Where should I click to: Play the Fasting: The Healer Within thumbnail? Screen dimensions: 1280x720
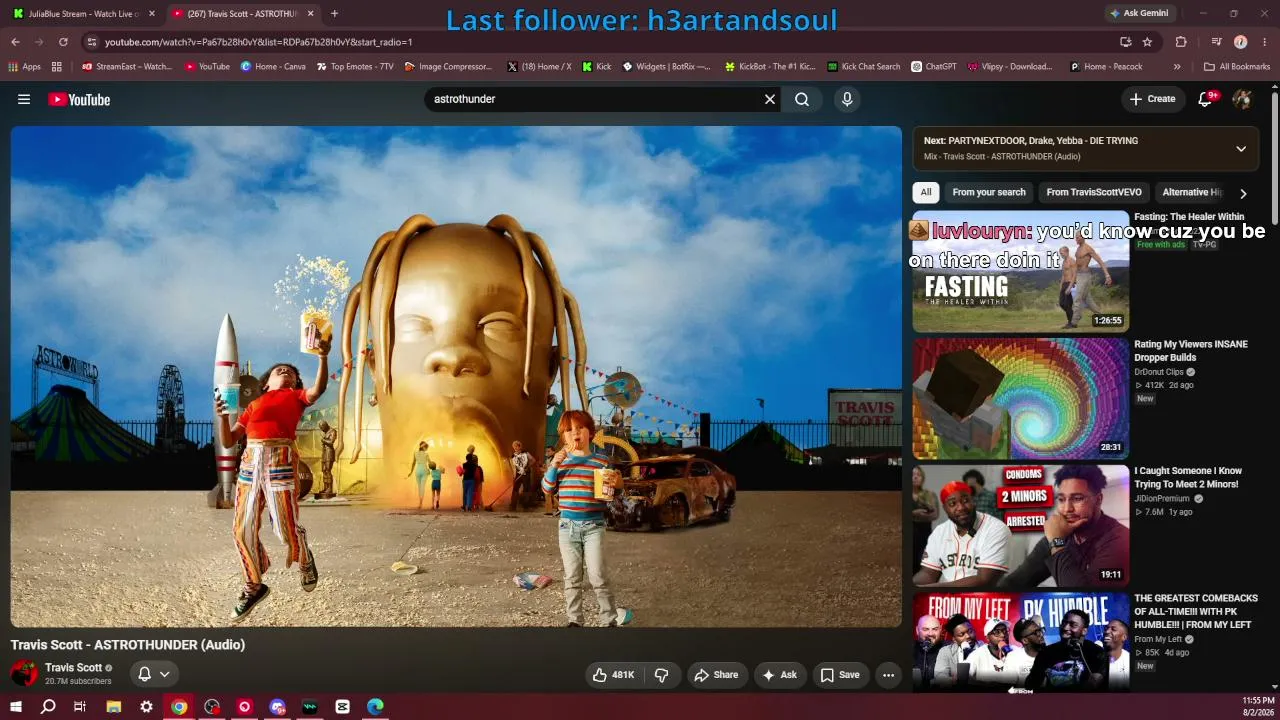1021,271
